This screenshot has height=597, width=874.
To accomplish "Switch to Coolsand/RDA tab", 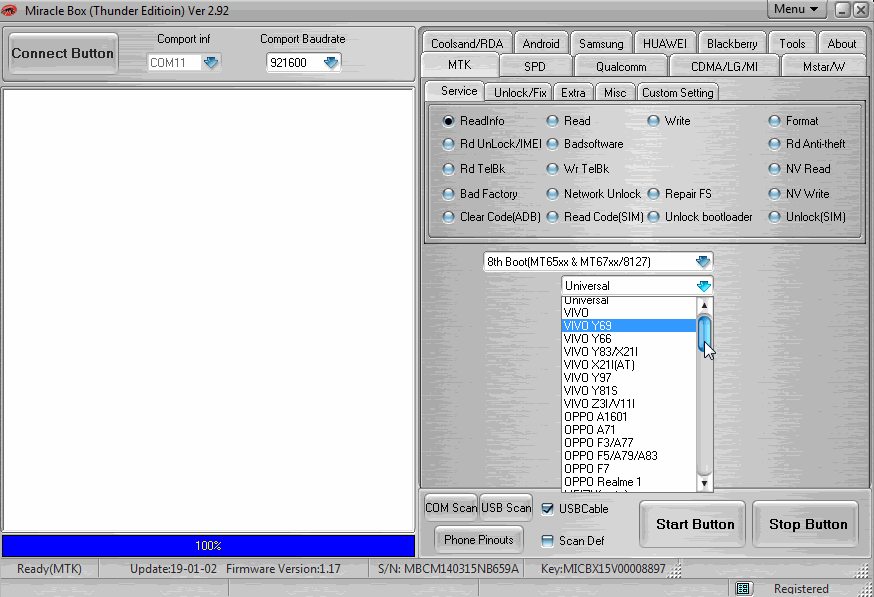I will [467, 43].
